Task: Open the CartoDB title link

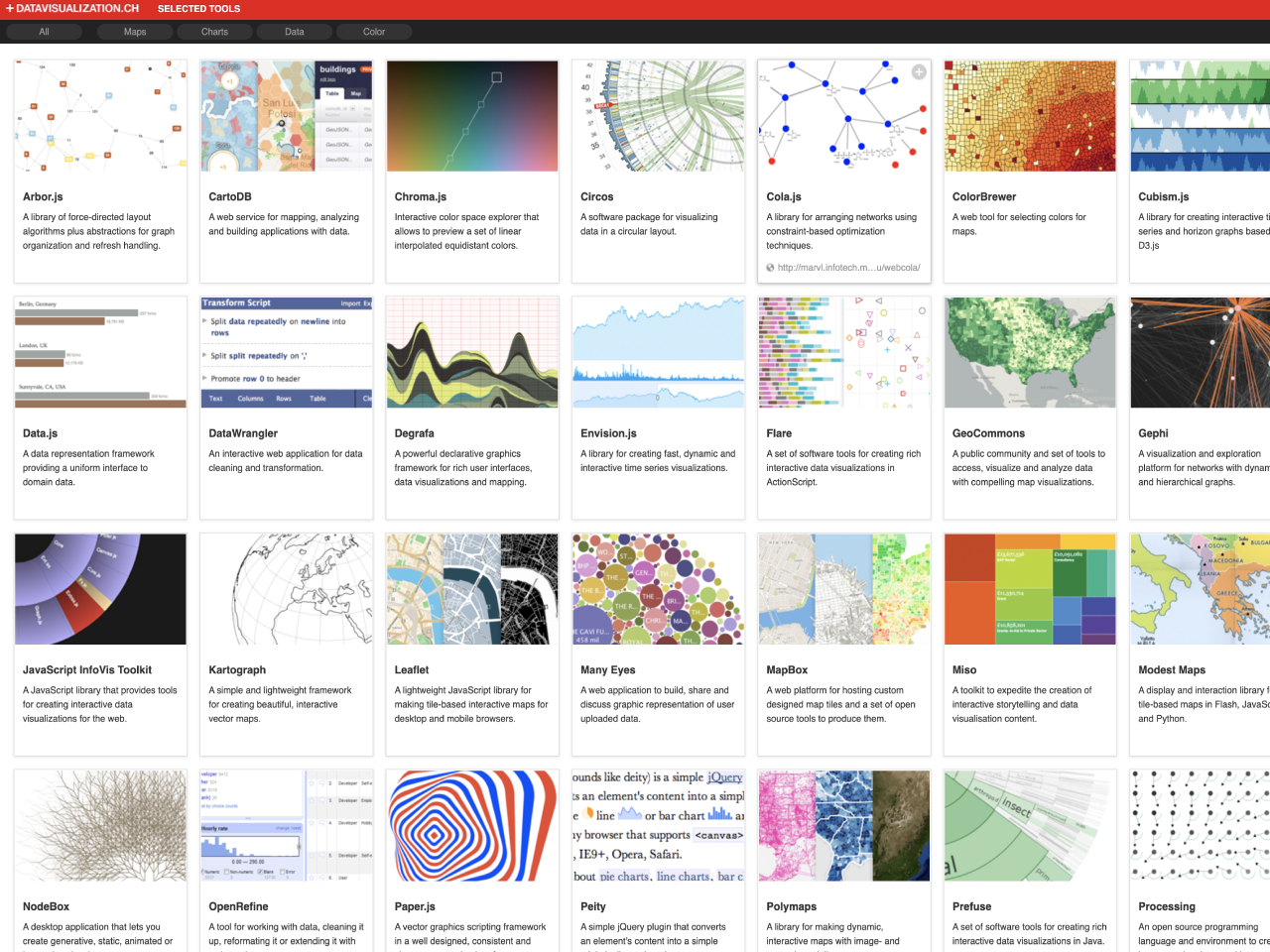Action: tap(230, 197)
